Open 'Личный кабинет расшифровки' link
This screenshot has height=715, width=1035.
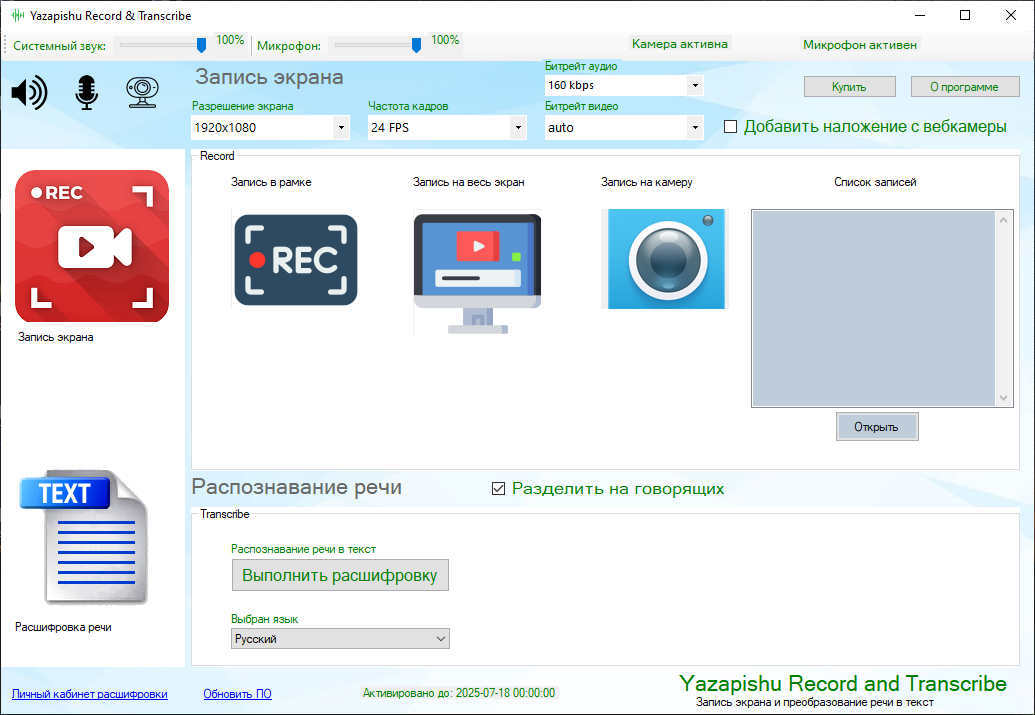[x=90, y=694]
